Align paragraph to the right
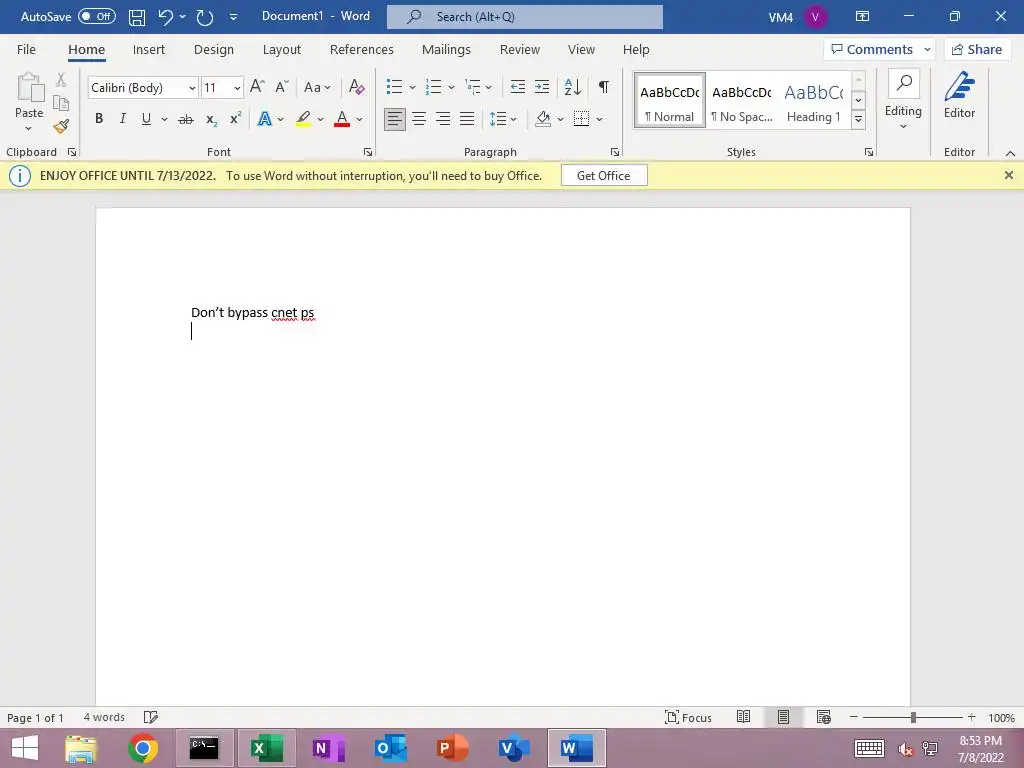Screen dimensions: 1024x768 pos(443,119)
